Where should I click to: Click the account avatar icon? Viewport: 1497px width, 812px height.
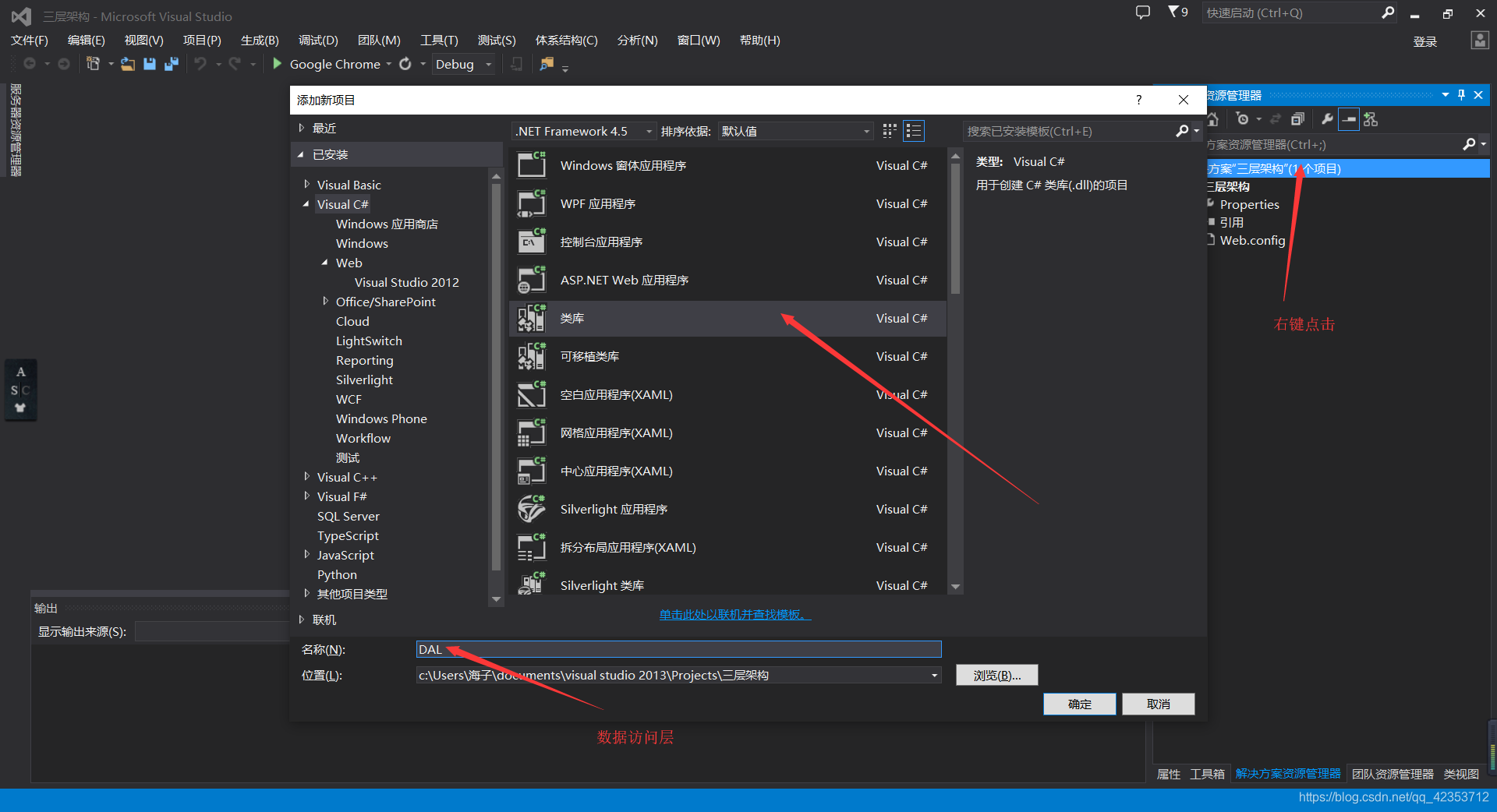[x=1480, y=41]
